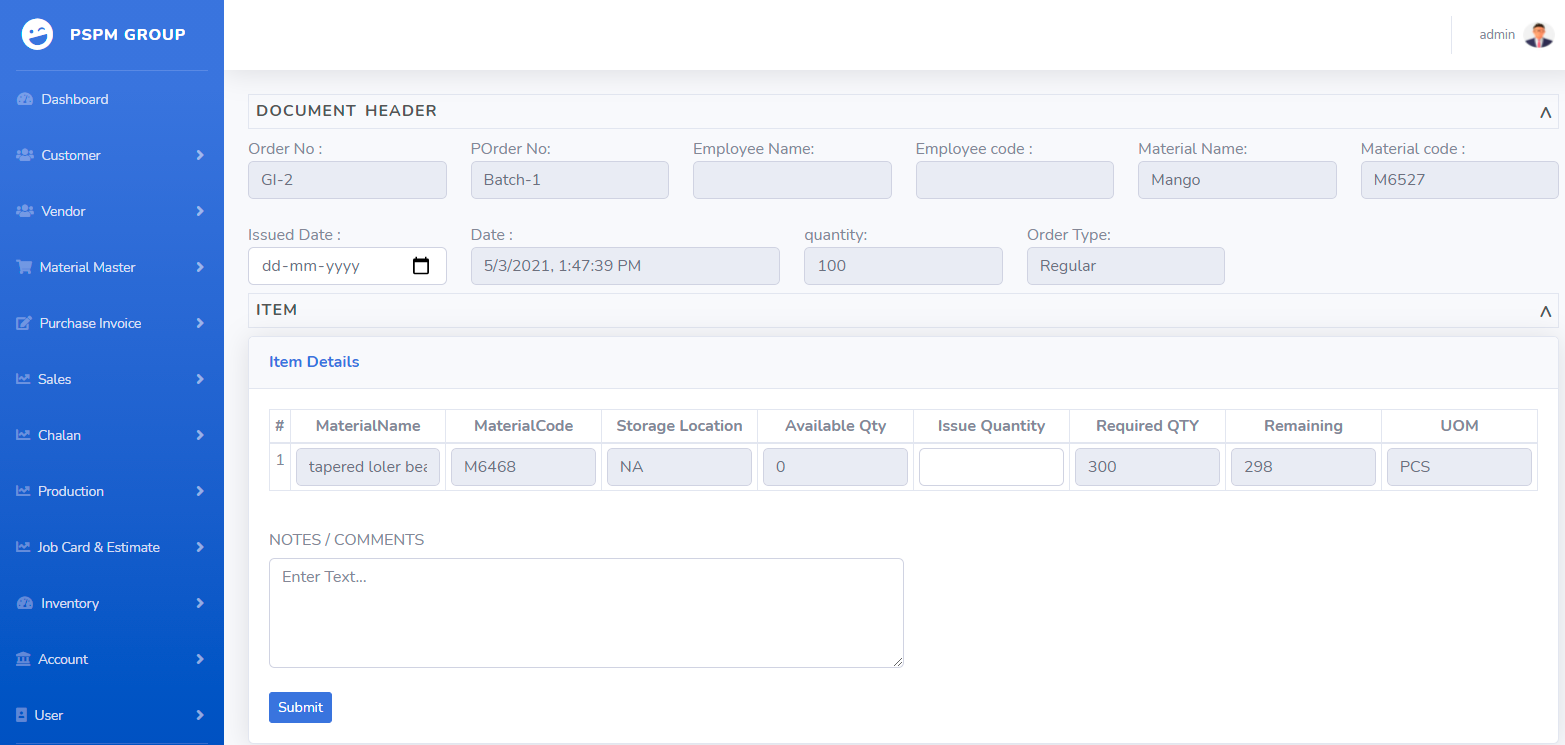Open the Sales menu item
Viewport: 1565px width, 745px height.
(55, 380)
